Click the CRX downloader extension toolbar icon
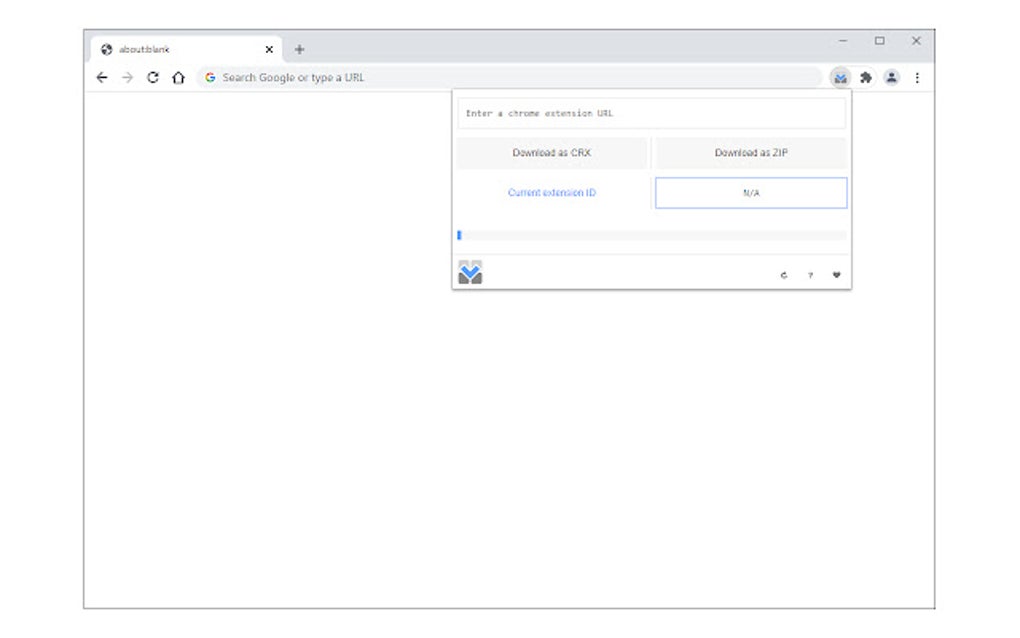This screenshot has width=1020, height=638. tap(840, 77)
